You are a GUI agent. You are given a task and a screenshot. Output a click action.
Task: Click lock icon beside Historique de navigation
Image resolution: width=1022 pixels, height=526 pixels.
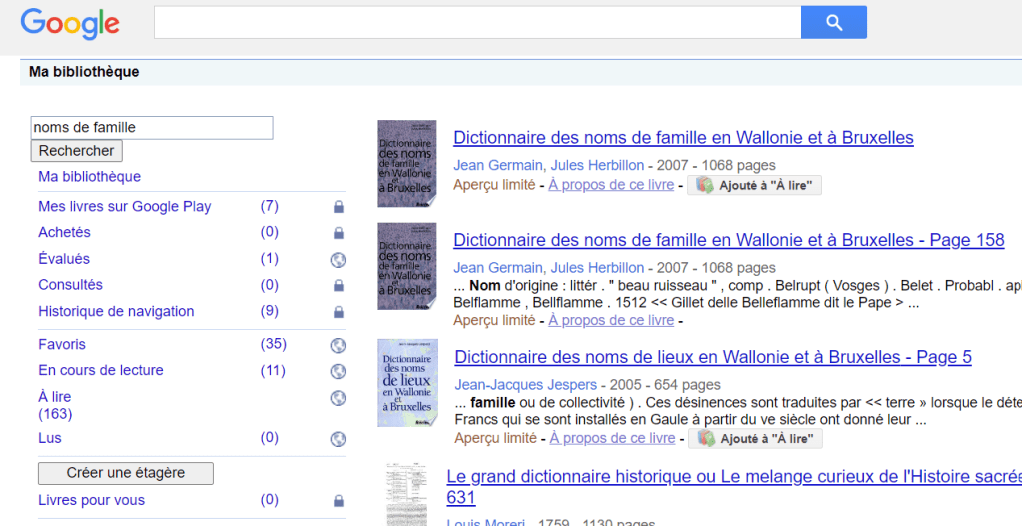click(x=338, y=312)
